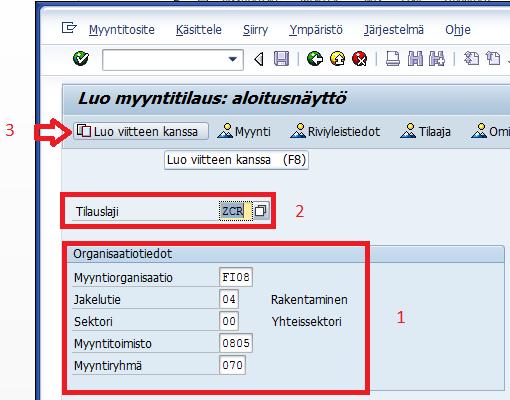
Task: Click the Tilauslaji label
Action: click(x=97, y=211)
